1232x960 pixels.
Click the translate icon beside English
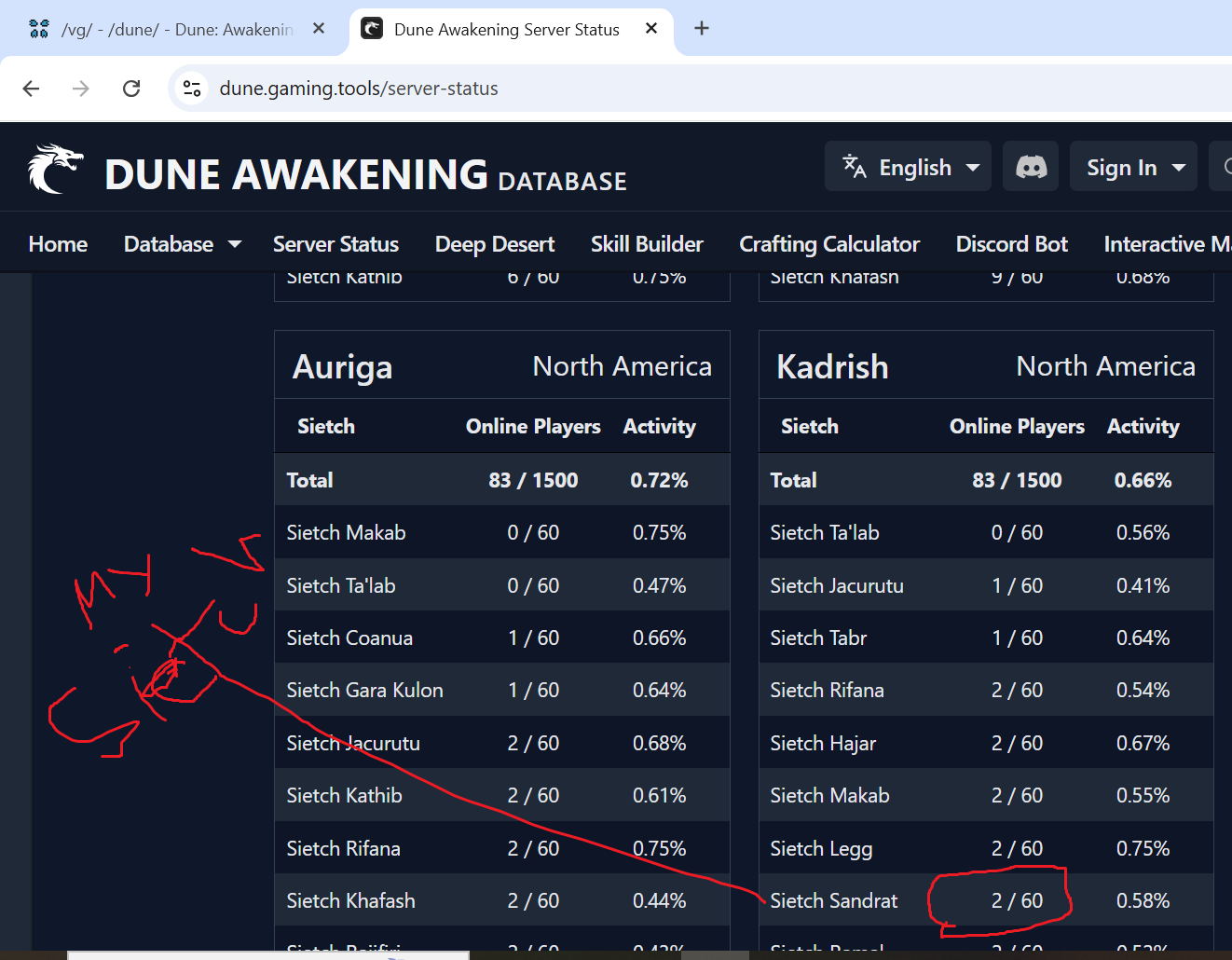(855, 167)
